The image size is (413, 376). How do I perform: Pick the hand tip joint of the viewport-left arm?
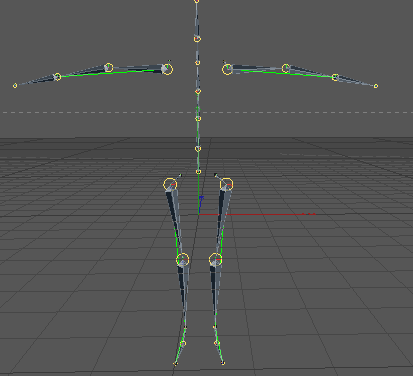15,86
